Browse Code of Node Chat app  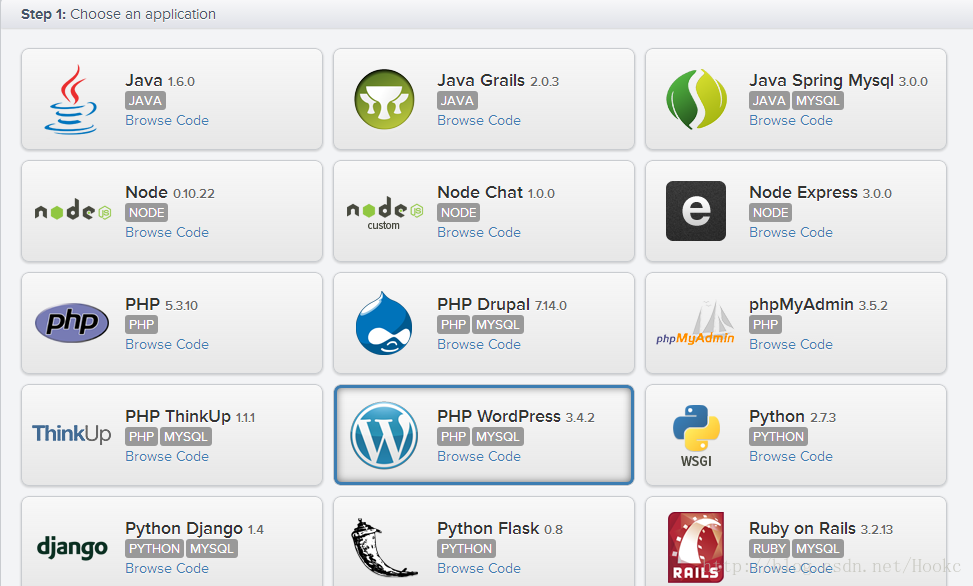[x=479, y=232]
